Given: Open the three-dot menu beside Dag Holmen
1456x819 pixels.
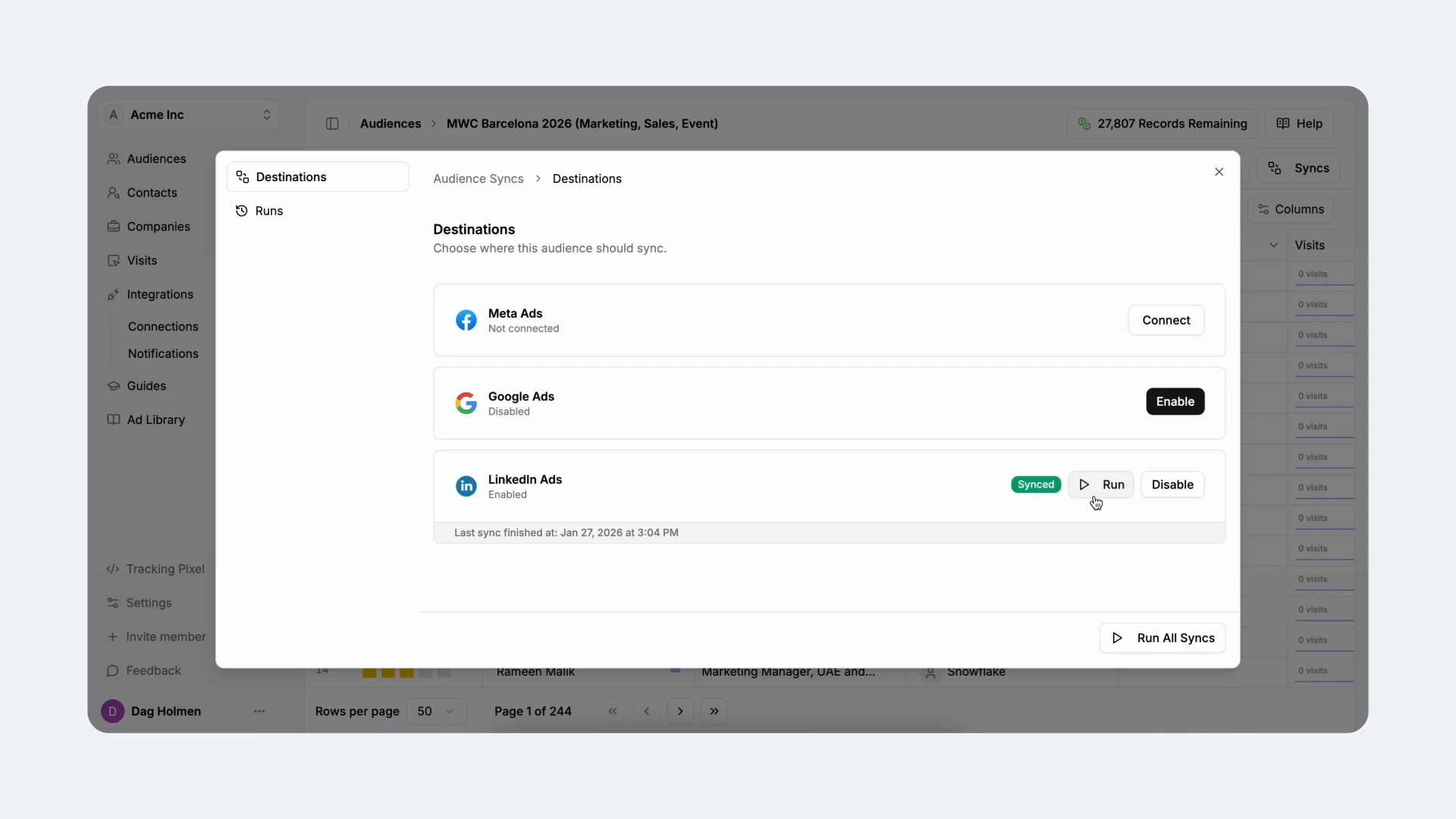Looking at the screenshot, I should [259, 711].
